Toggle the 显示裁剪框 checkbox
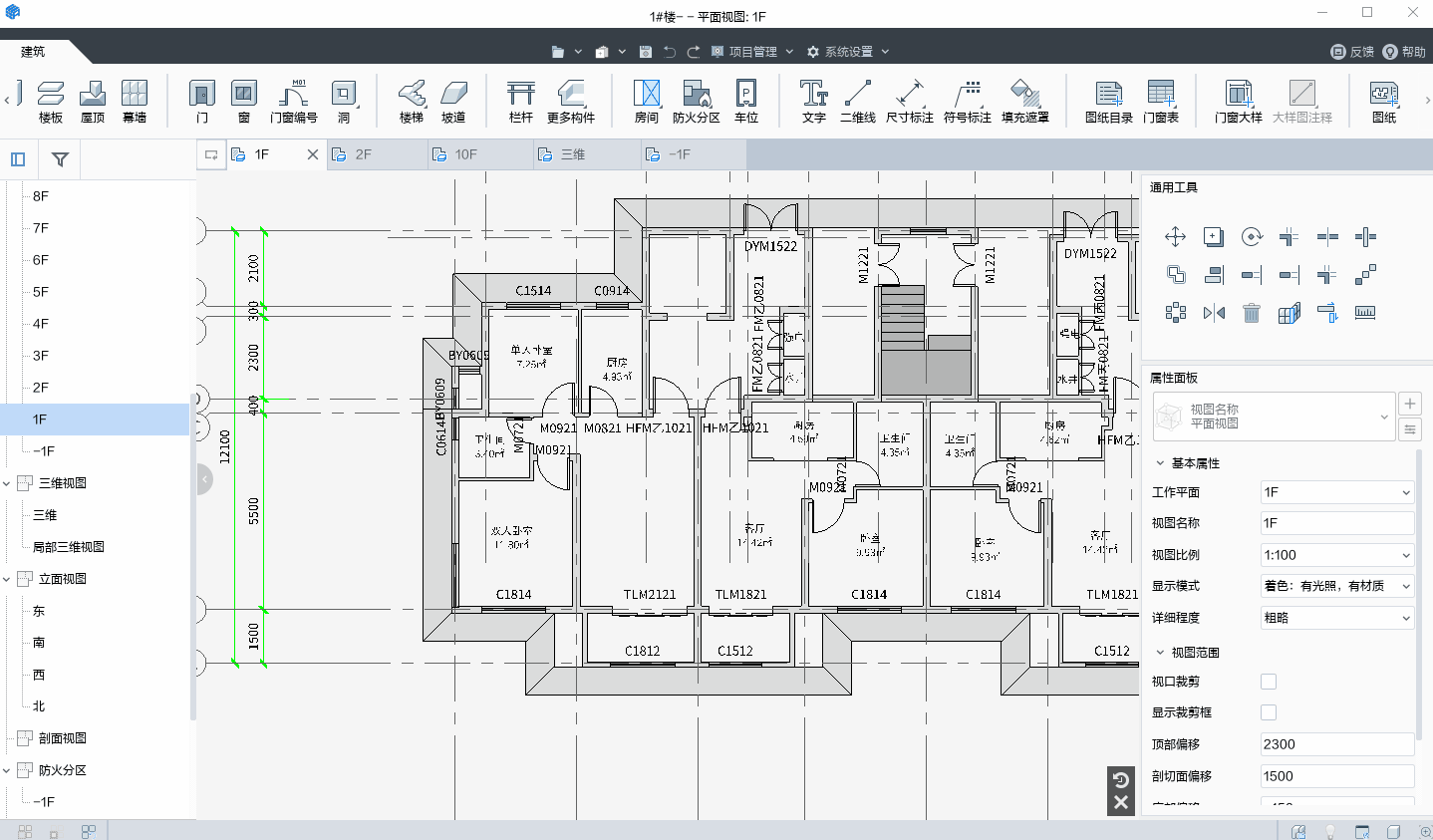 [1269, 712]
